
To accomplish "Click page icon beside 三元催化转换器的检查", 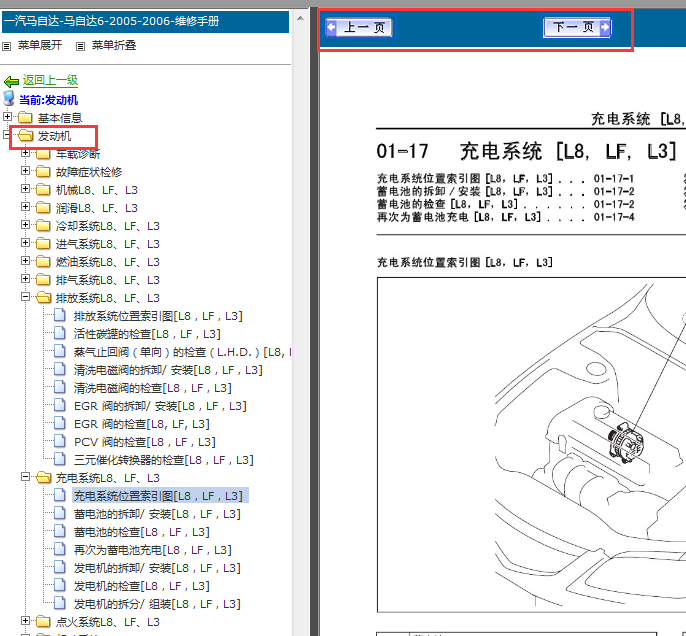I will click(x=60, y=459).
